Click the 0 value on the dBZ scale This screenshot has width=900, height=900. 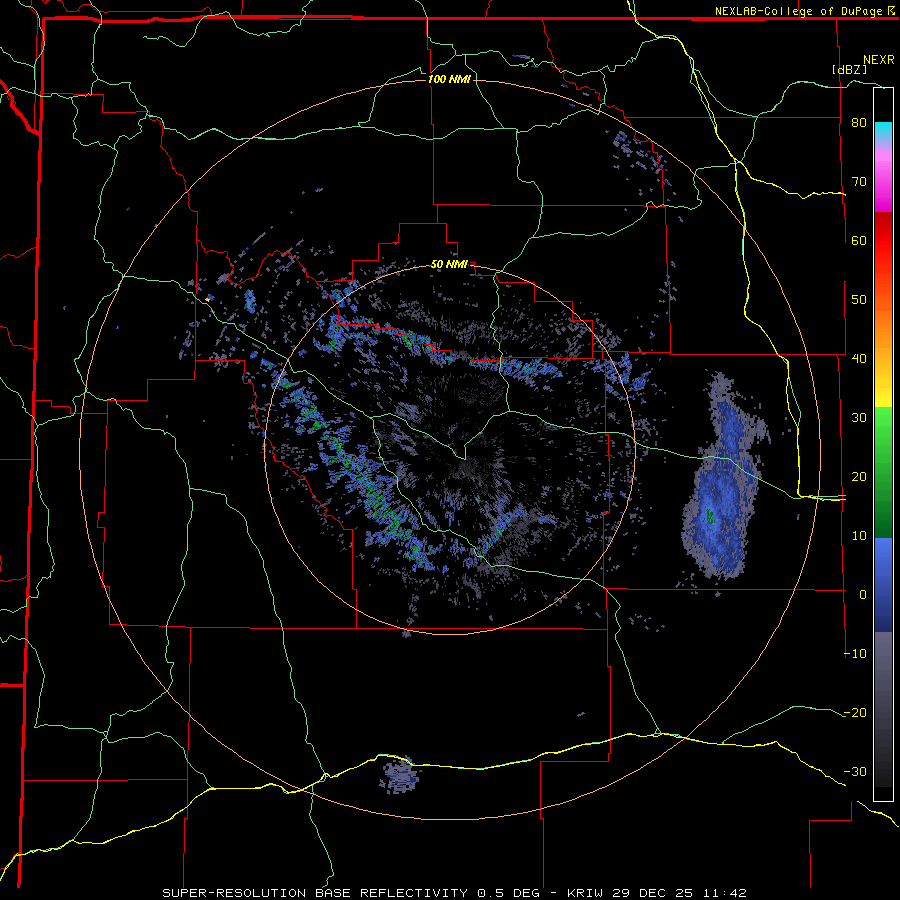pos(863,595)
